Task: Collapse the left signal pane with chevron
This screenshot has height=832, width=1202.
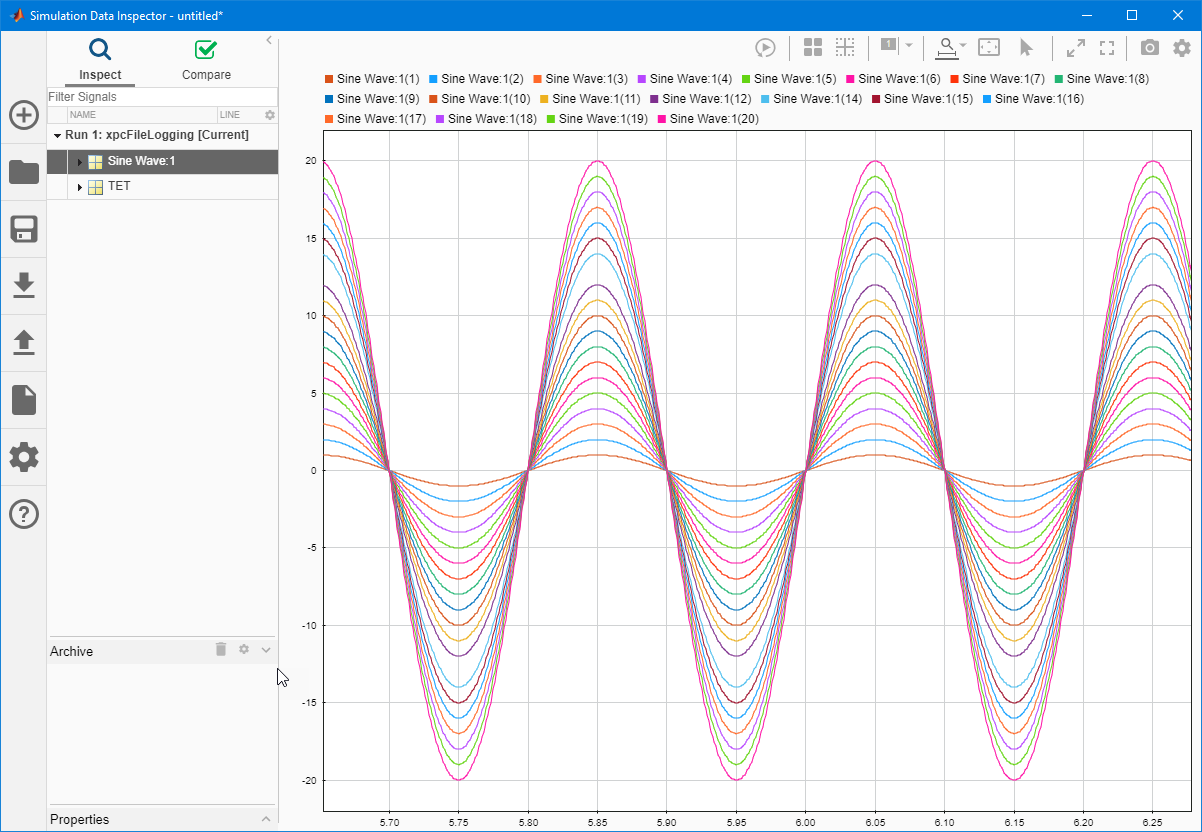Action: tap(269, 40)
